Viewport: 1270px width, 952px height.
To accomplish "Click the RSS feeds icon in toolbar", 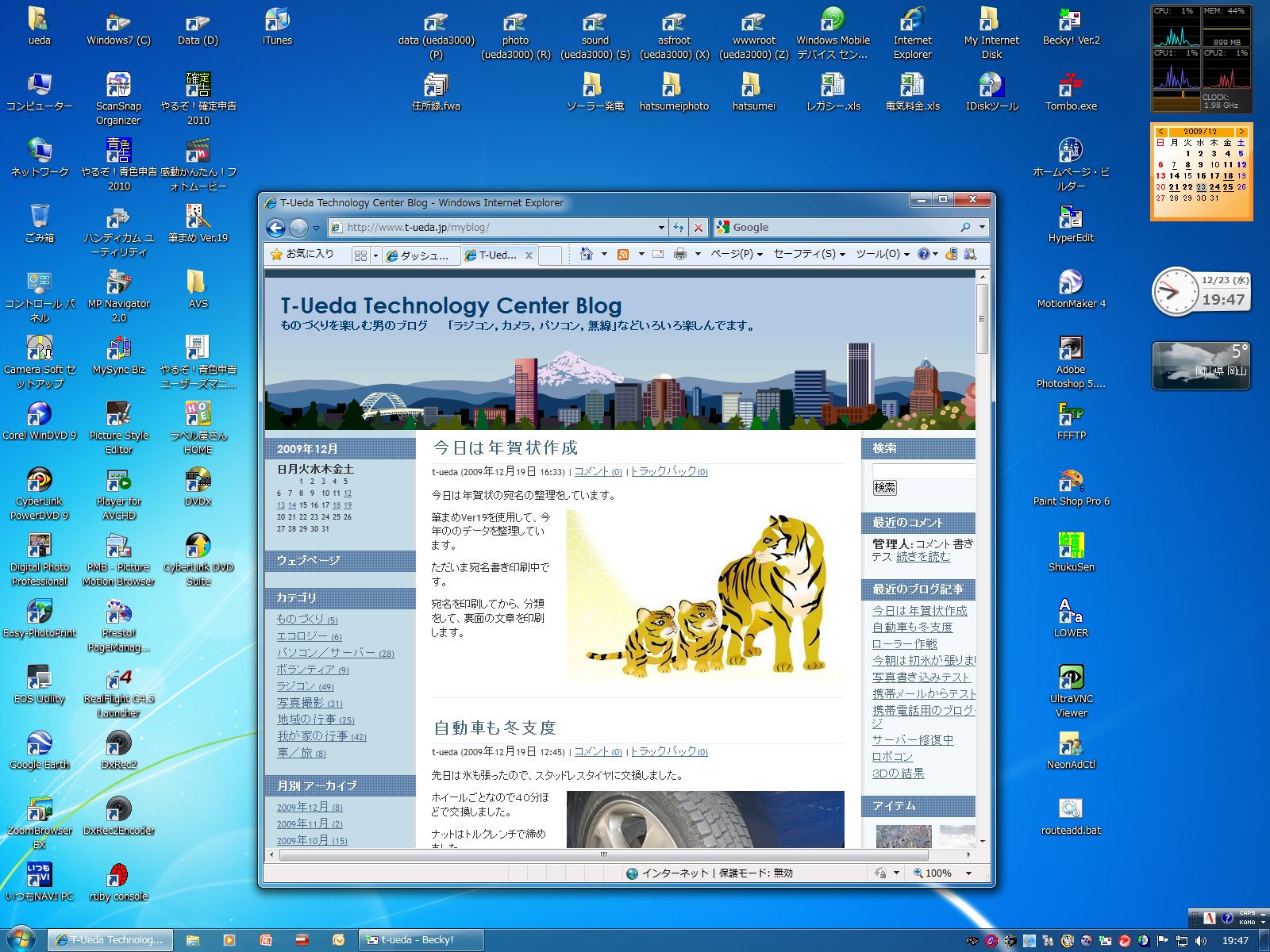I will 623,254.
